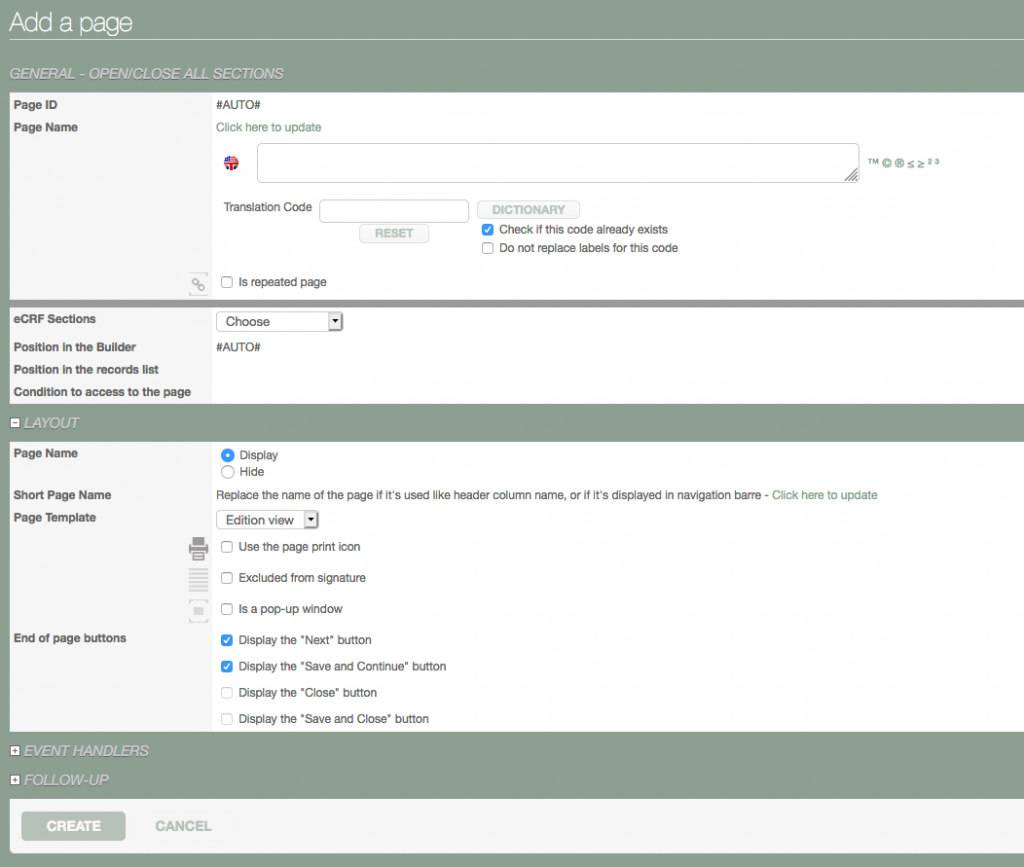The image size is (1024, 867).
Task: Insert the trademark ™ symbol
Action: (872, 162)
